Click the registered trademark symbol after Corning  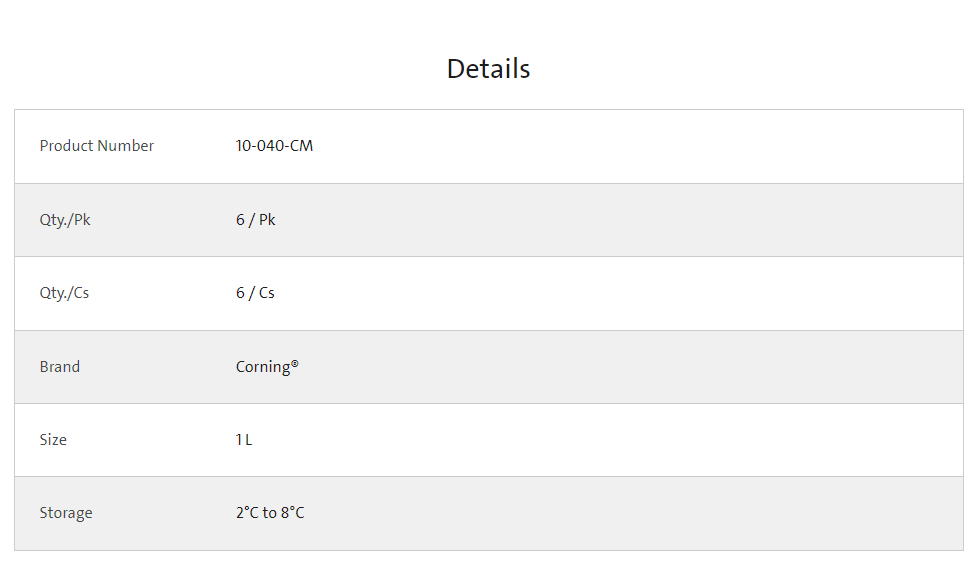point(295,364)
